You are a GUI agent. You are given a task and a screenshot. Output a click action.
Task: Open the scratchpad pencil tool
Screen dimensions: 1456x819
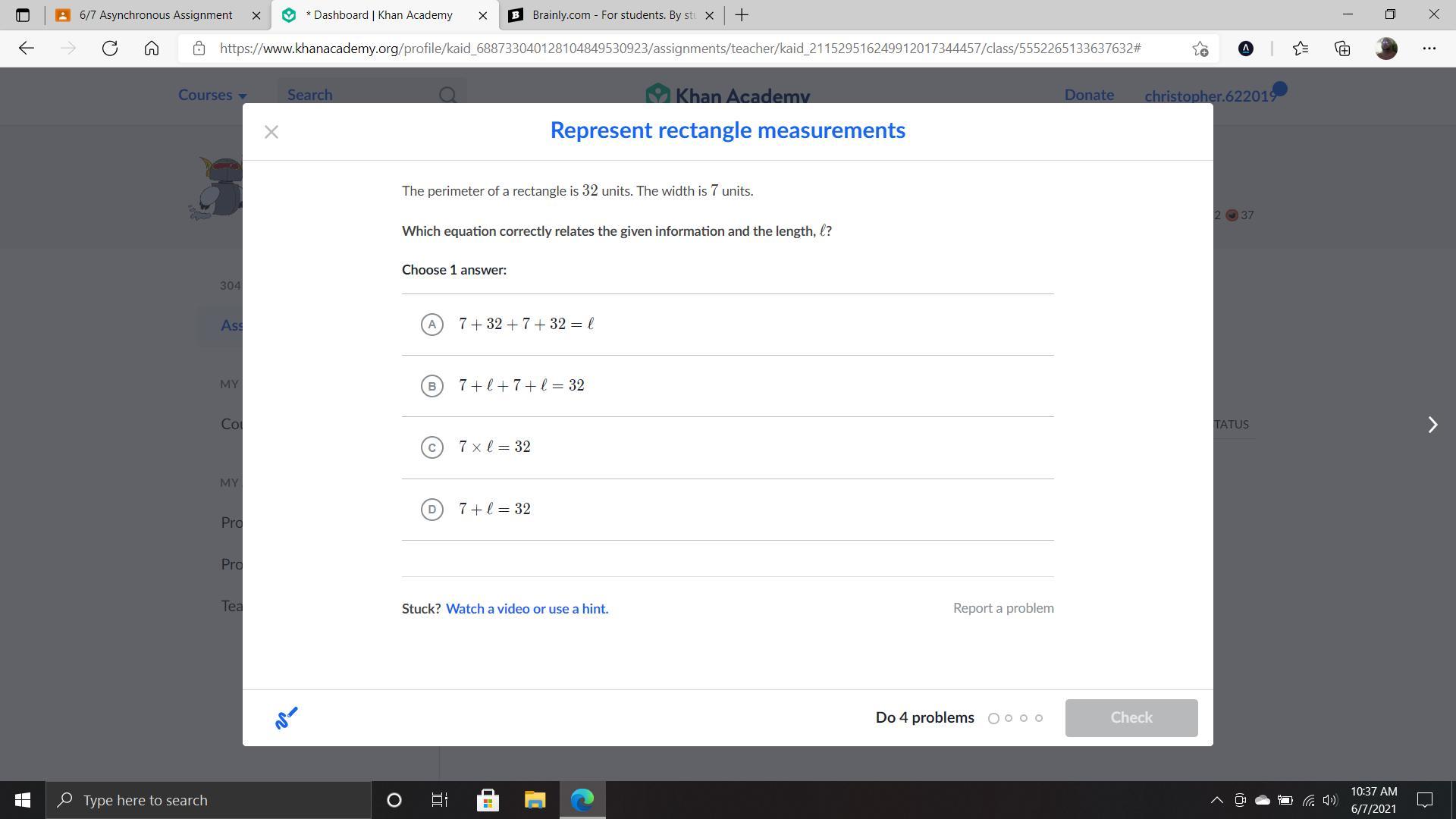tap(286, 717)
